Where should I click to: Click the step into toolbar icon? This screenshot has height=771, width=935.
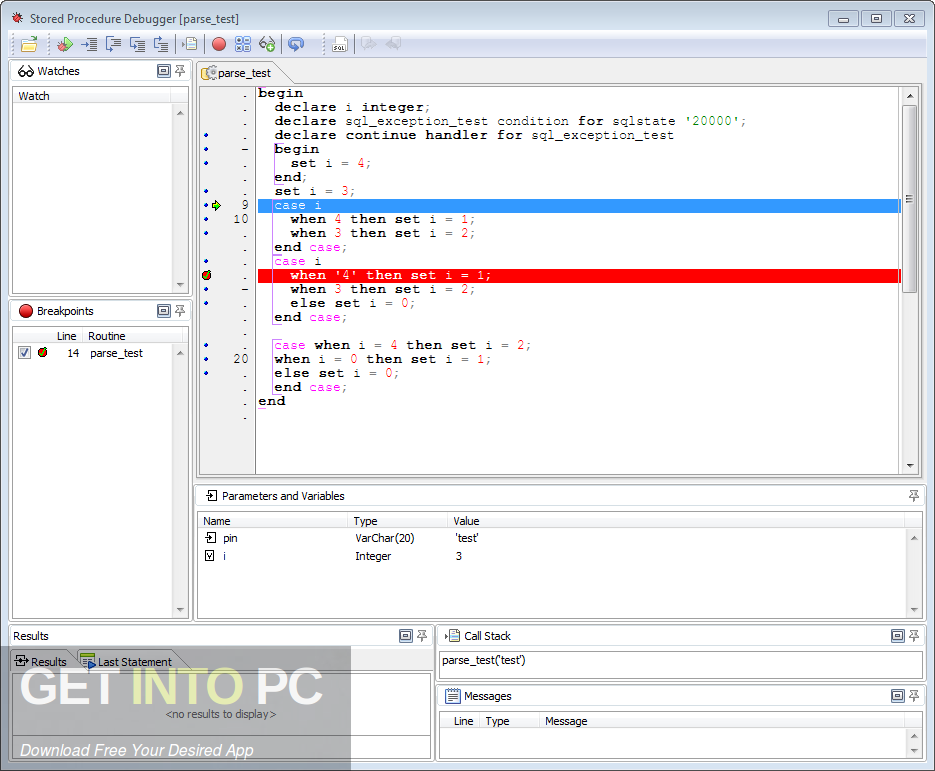[137, 44]
